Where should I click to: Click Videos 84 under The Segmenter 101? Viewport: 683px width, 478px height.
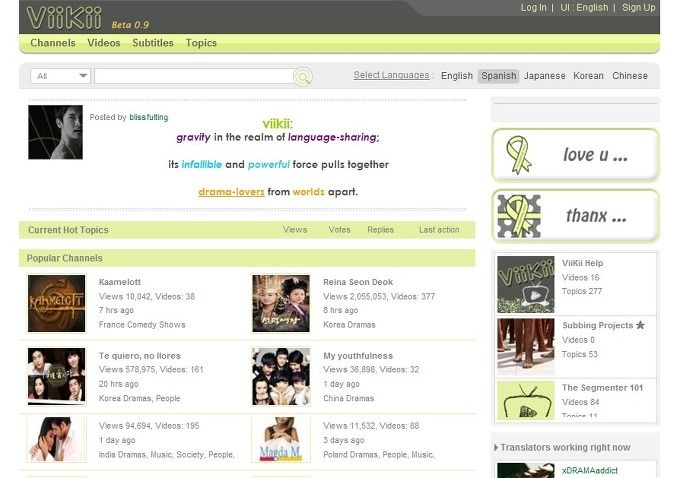(581, 402)
